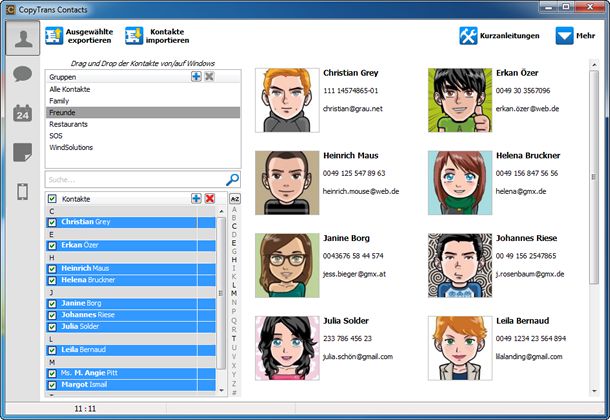Click email helena@gmx.de
Screen dimensions: 610x420
[521, 191]
